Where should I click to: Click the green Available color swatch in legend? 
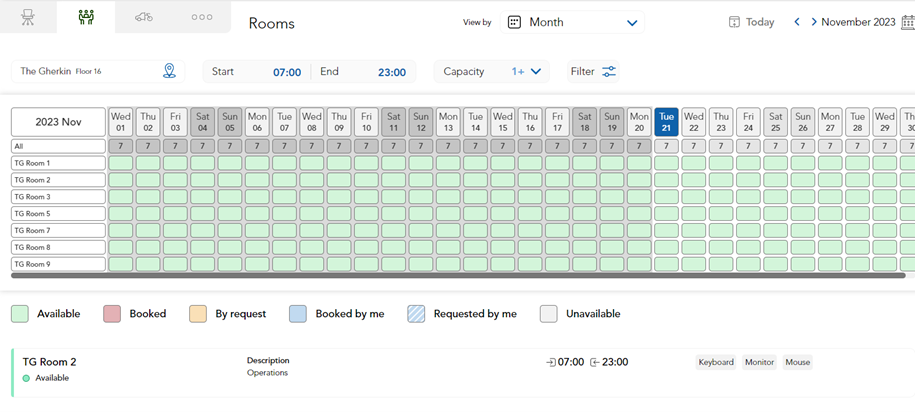click(20, 313)
